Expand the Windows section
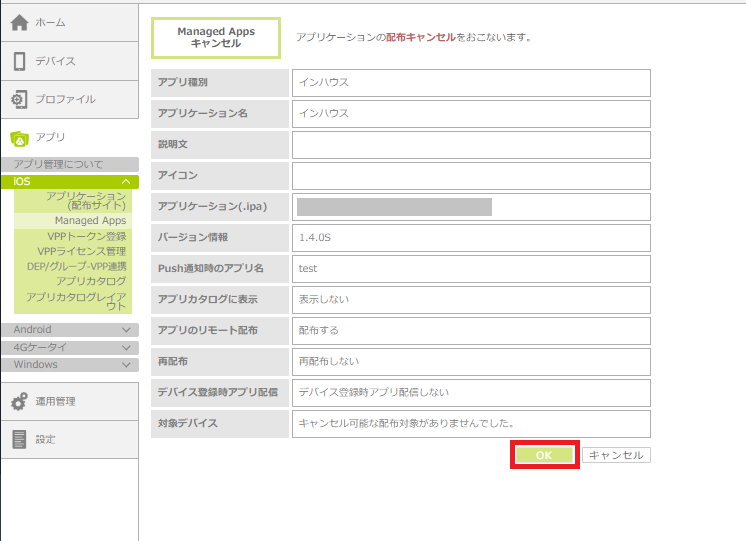This screenshot has height=541, width=746. point(126,364)
